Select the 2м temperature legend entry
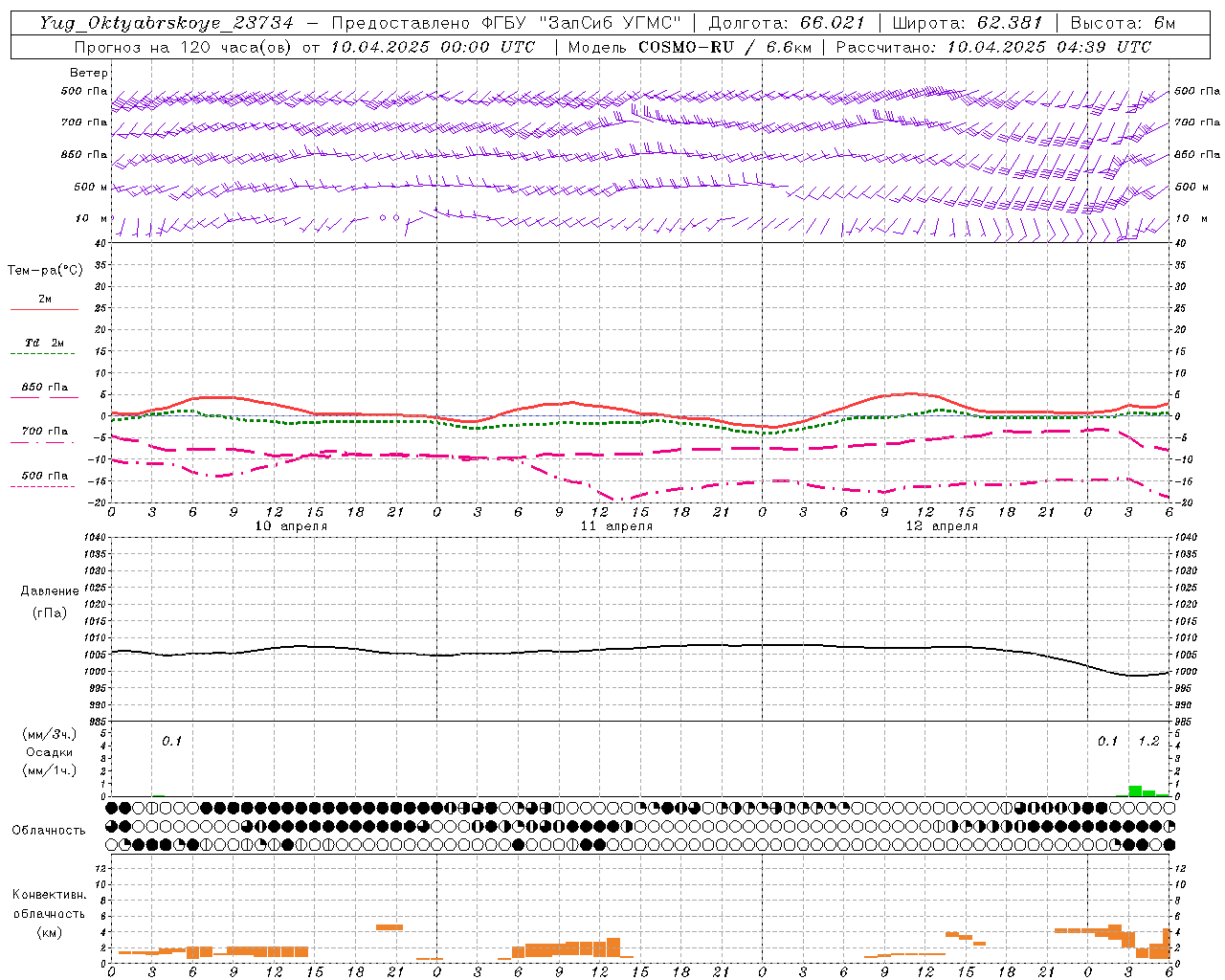This screenshot has width=1225, height=980. pyautogui.click(x=44, y=300)
